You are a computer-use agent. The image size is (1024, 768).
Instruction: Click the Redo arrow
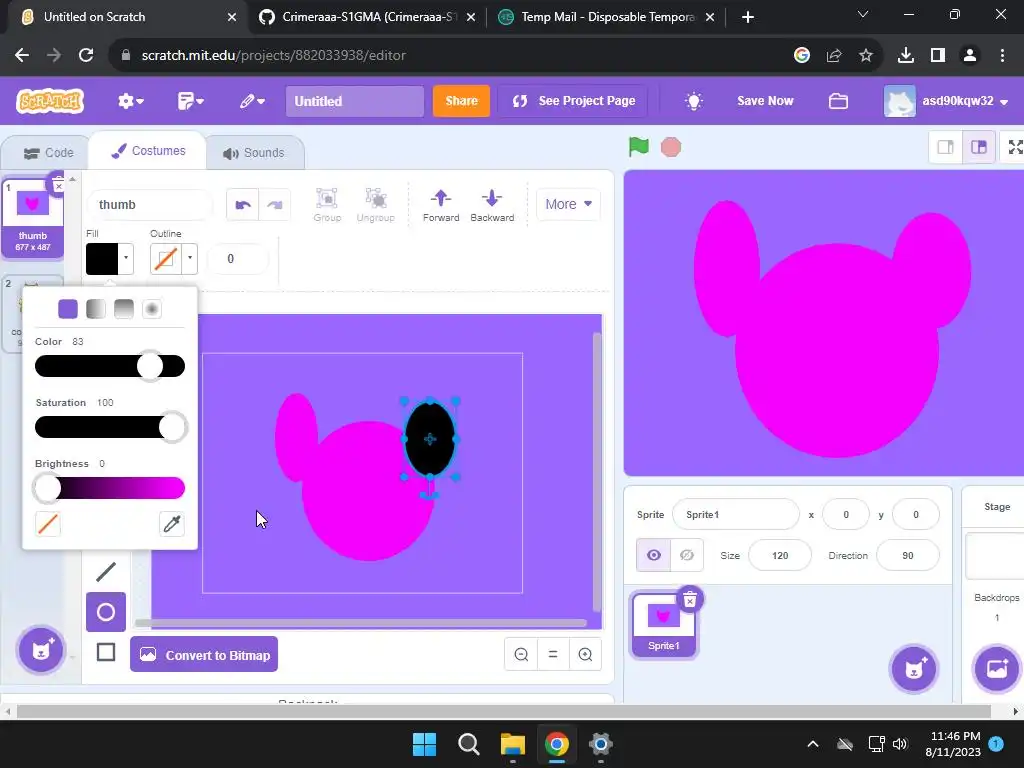click(x=274, y=204)
